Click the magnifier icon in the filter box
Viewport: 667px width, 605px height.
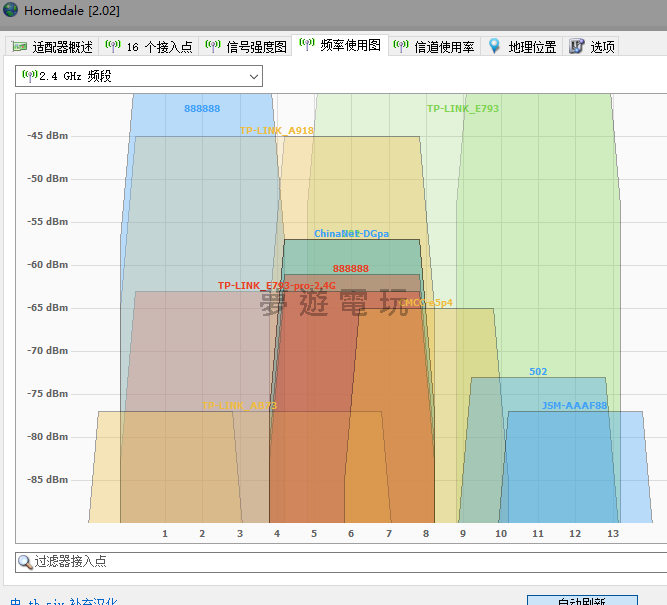tap(25, 562)
